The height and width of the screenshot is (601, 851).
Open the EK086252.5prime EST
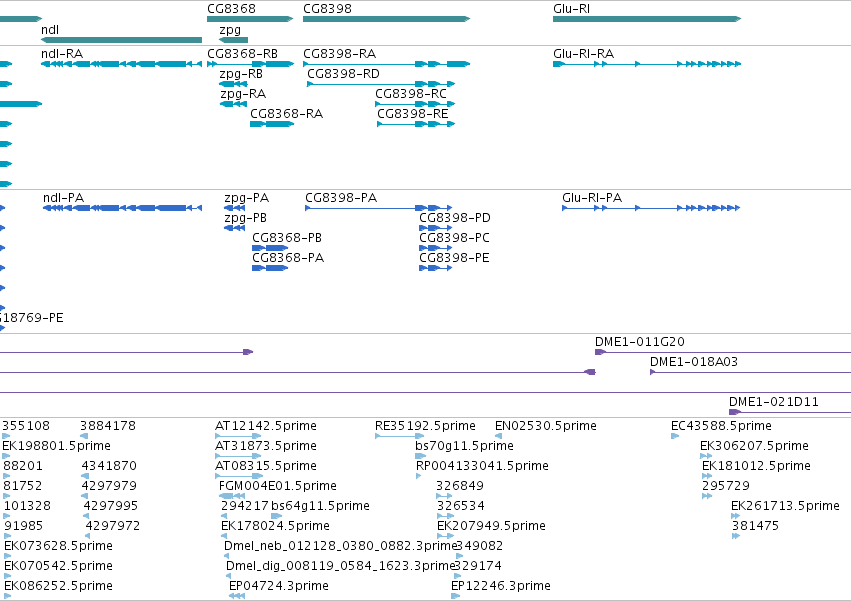pos(8,596)
